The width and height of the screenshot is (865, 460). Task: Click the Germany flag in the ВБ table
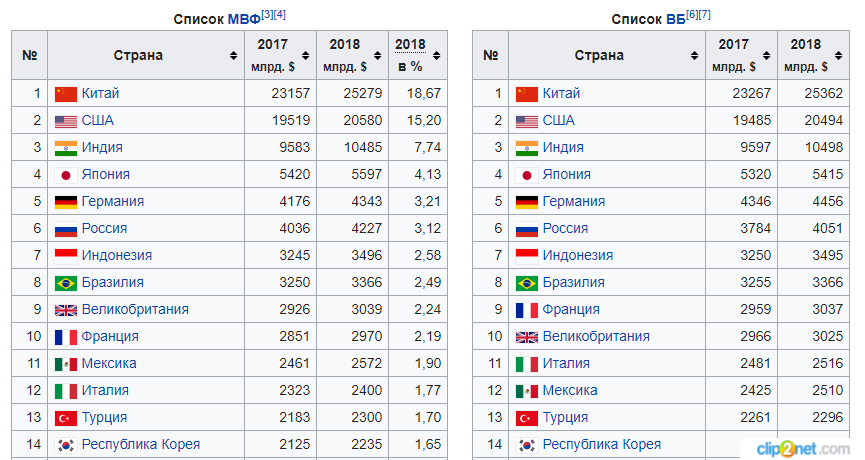coord(526,202)
